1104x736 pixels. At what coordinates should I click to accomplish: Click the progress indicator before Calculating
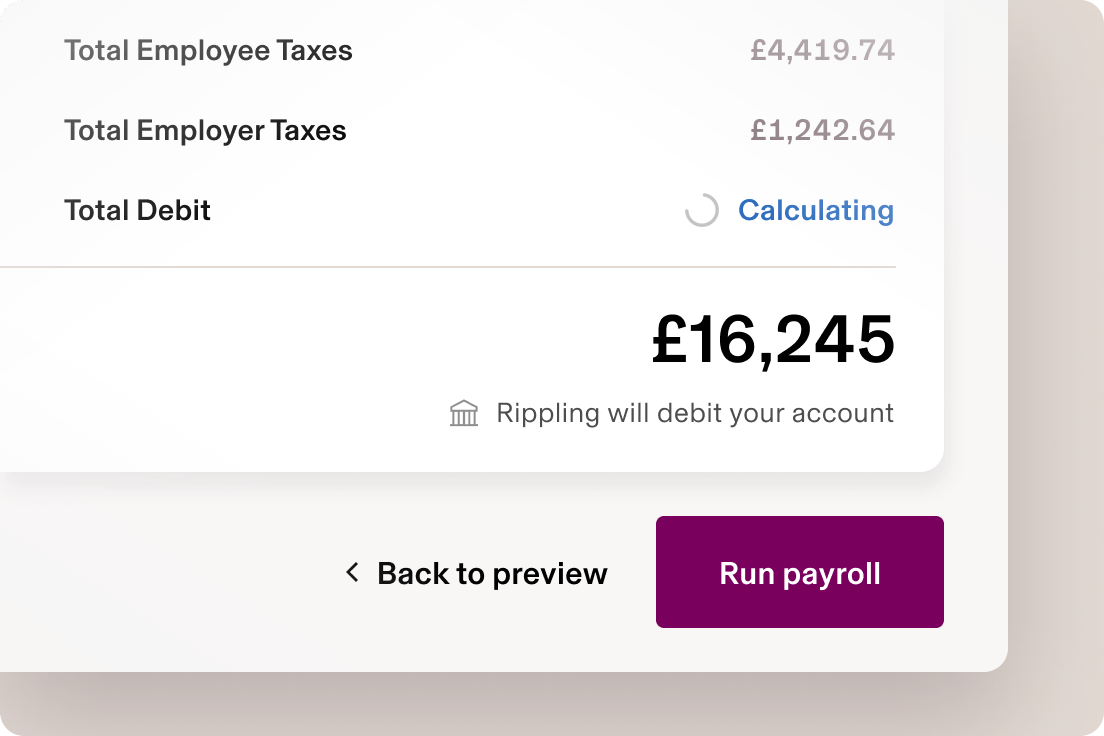[x=703, y=211]
